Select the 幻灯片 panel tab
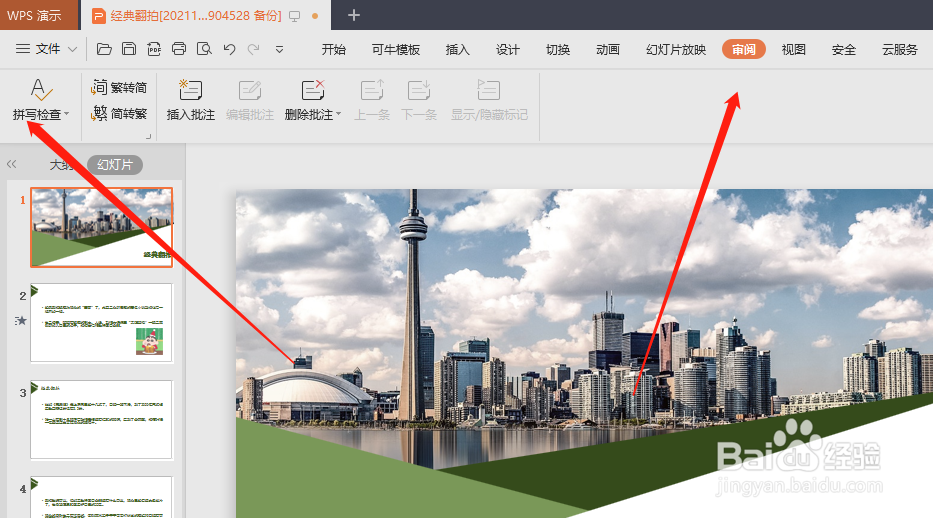 point(115,165)
